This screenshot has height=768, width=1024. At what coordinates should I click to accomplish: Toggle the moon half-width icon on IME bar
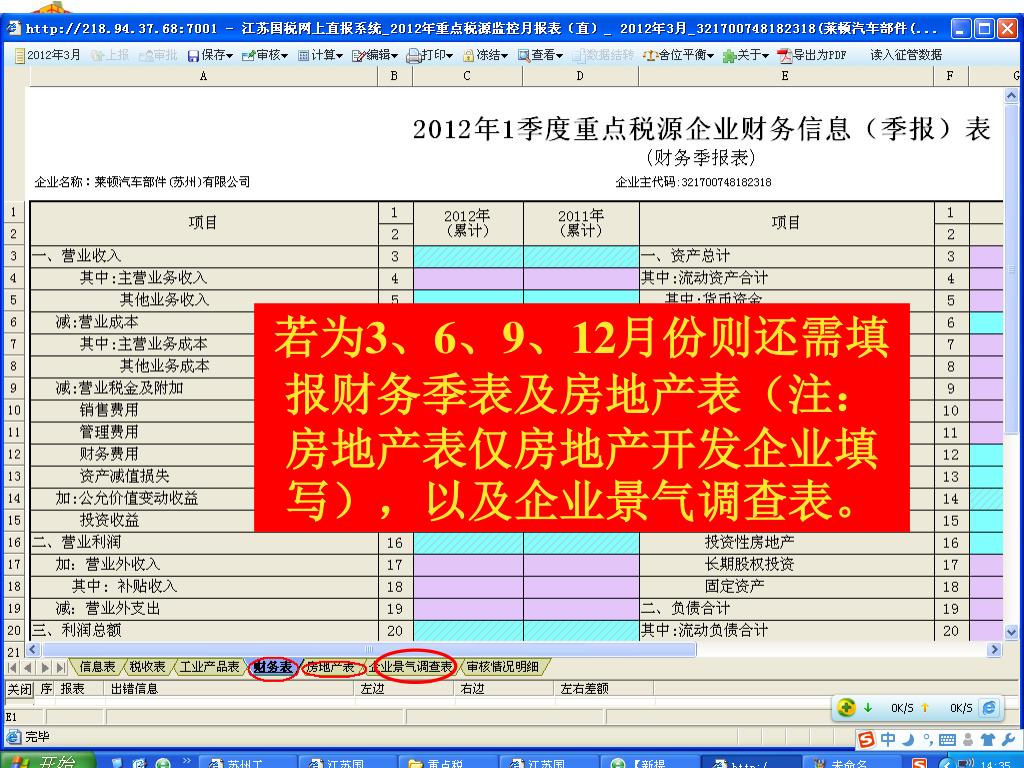click(x=908, y=739)
